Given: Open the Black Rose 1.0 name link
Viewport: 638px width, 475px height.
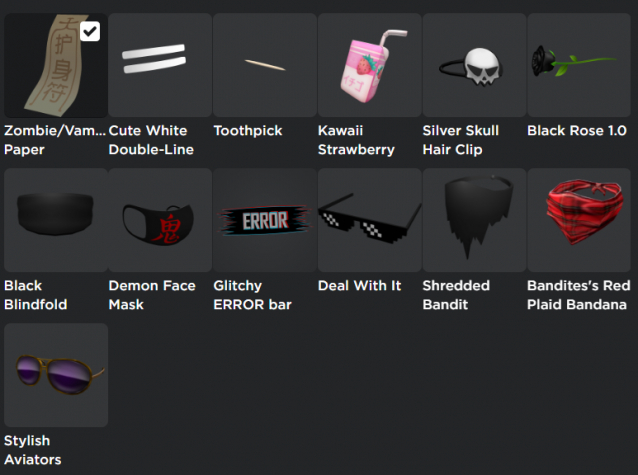Looking at the screenshot, I should 577,131.
